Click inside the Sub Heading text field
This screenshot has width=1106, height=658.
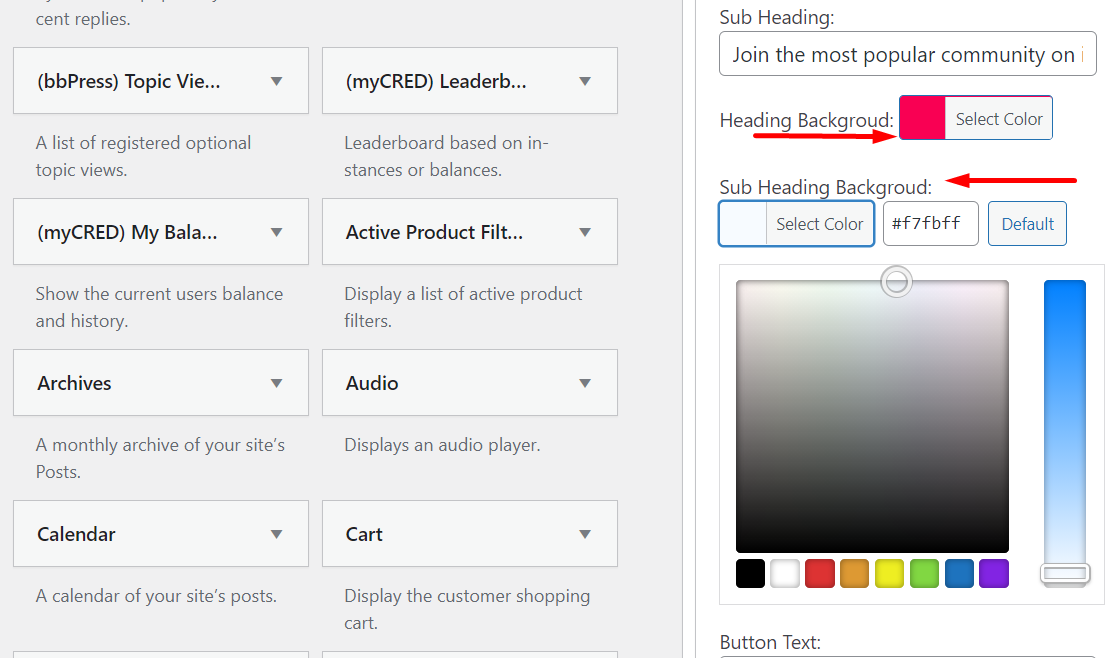tap(905, 54)
